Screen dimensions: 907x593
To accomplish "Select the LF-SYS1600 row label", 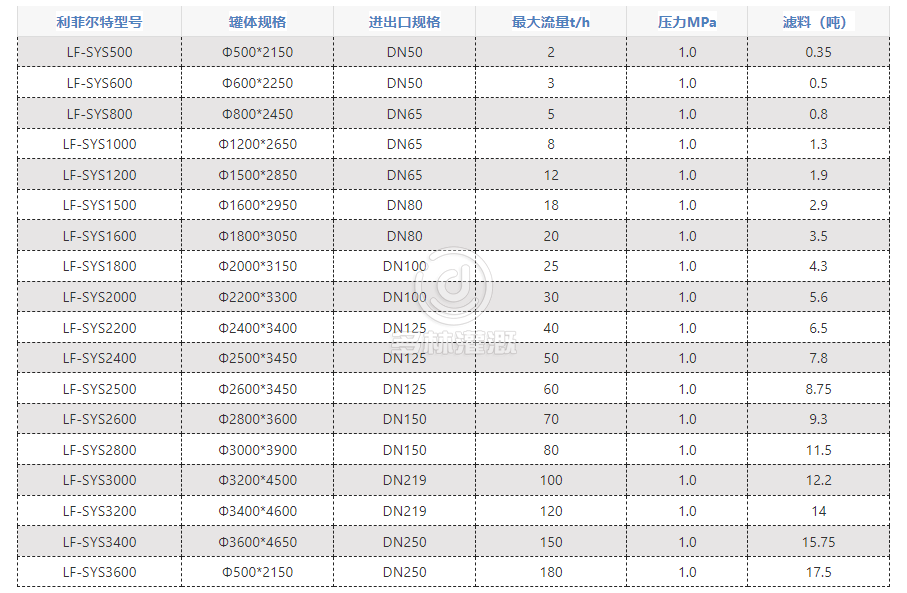I will pos(99,236).
